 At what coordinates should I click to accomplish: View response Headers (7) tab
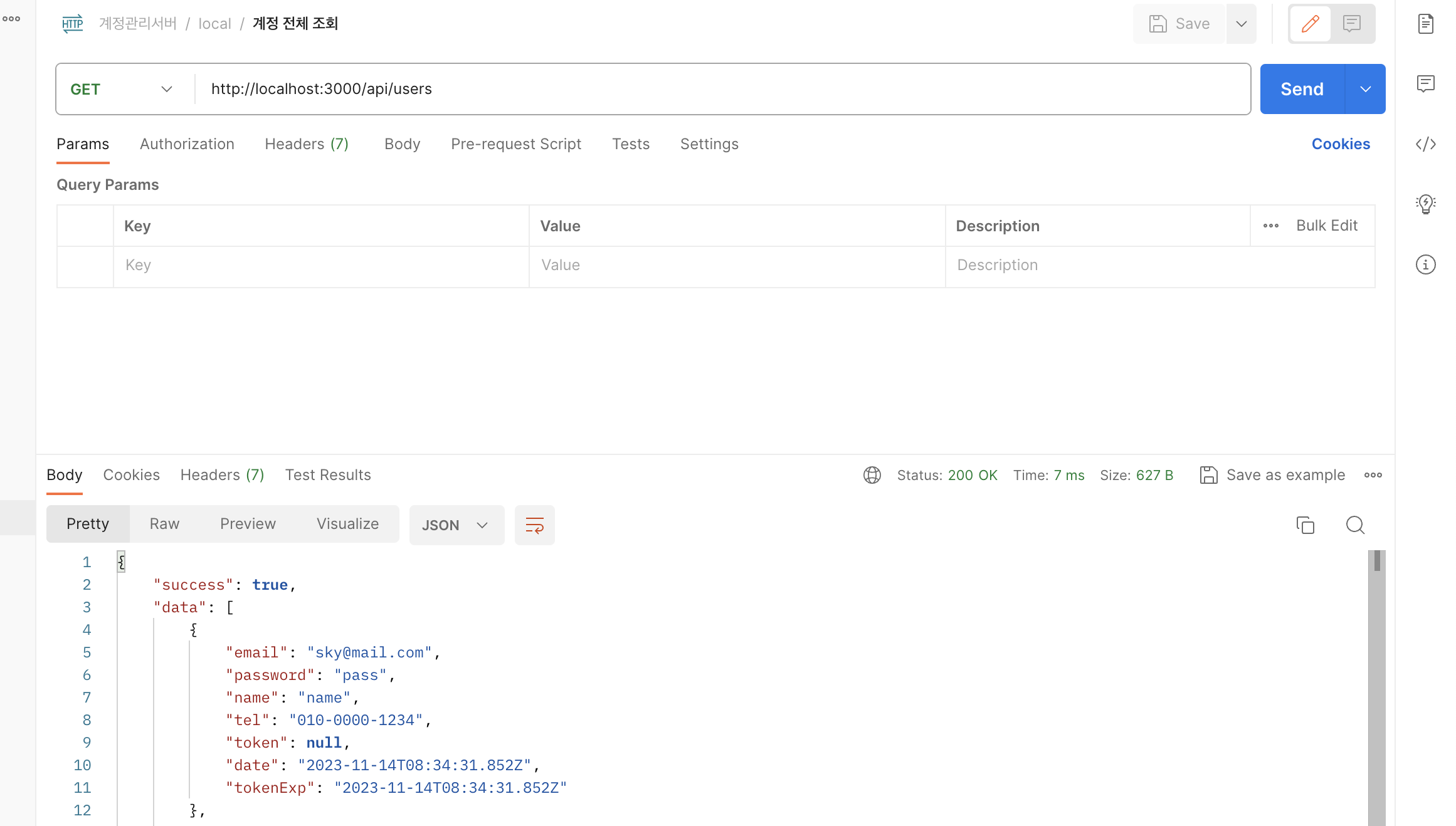pos(223,475)
